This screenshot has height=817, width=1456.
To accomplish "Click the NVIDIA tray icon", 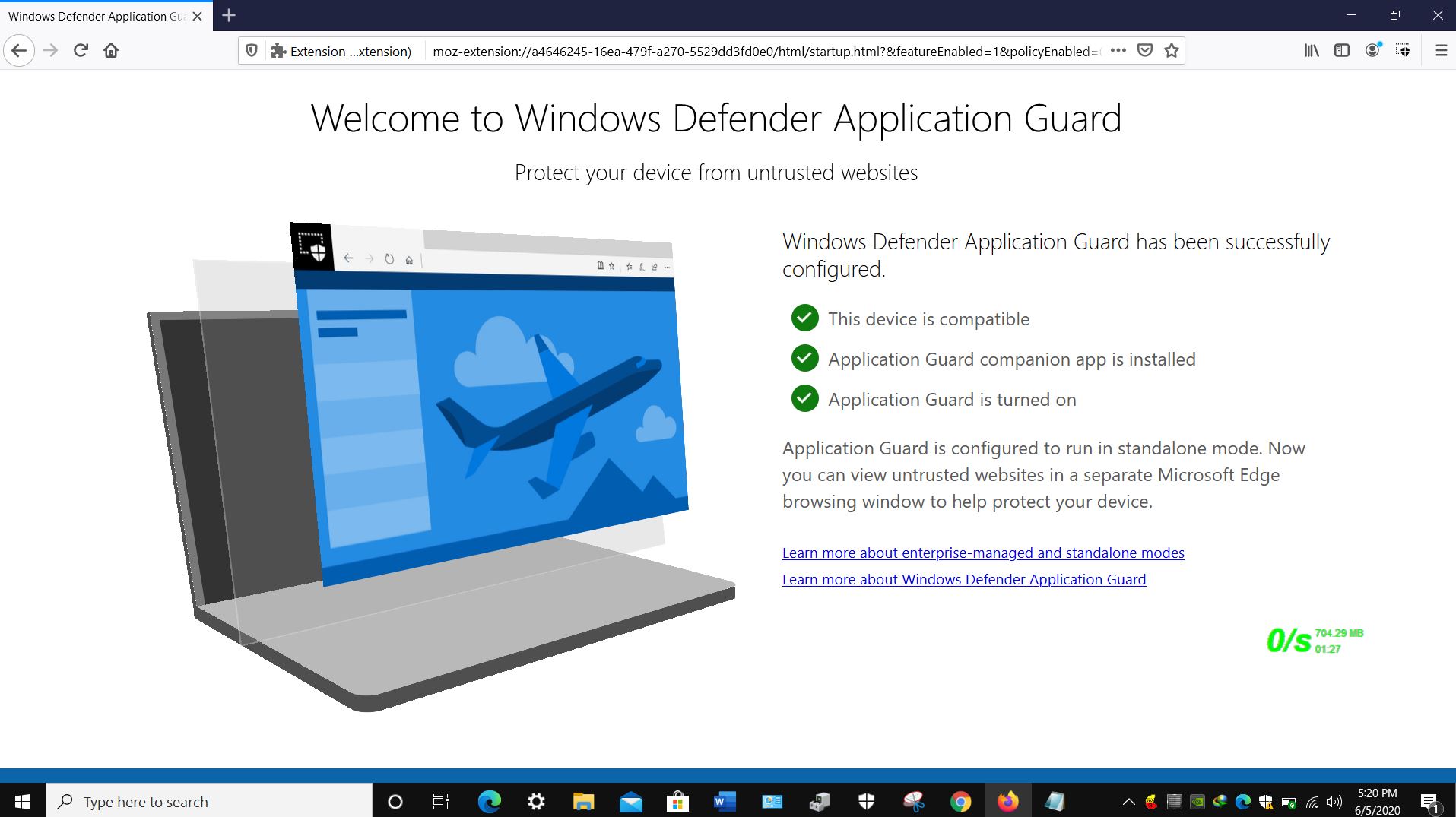I will click(x=1197, y=801).
